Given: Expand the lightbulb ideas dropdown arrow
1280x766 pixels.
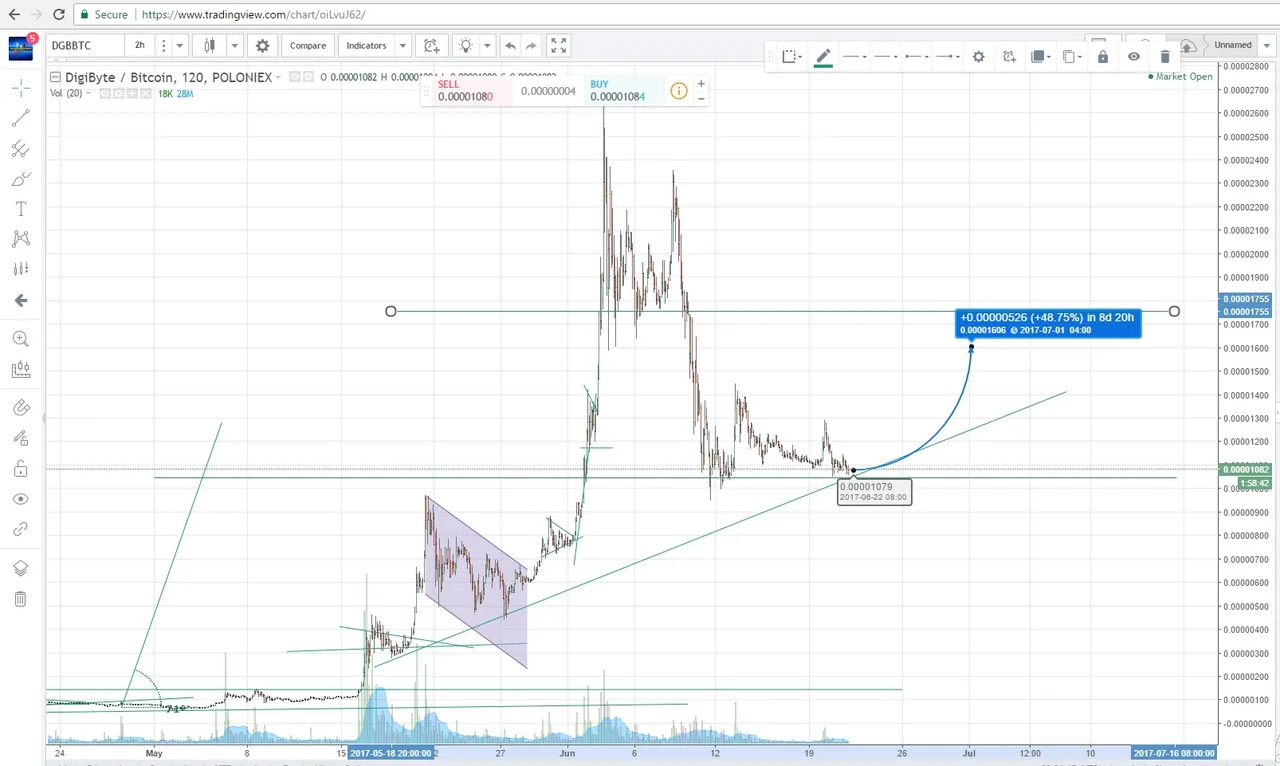Looking at the screenshot, I should pos(488,45).
